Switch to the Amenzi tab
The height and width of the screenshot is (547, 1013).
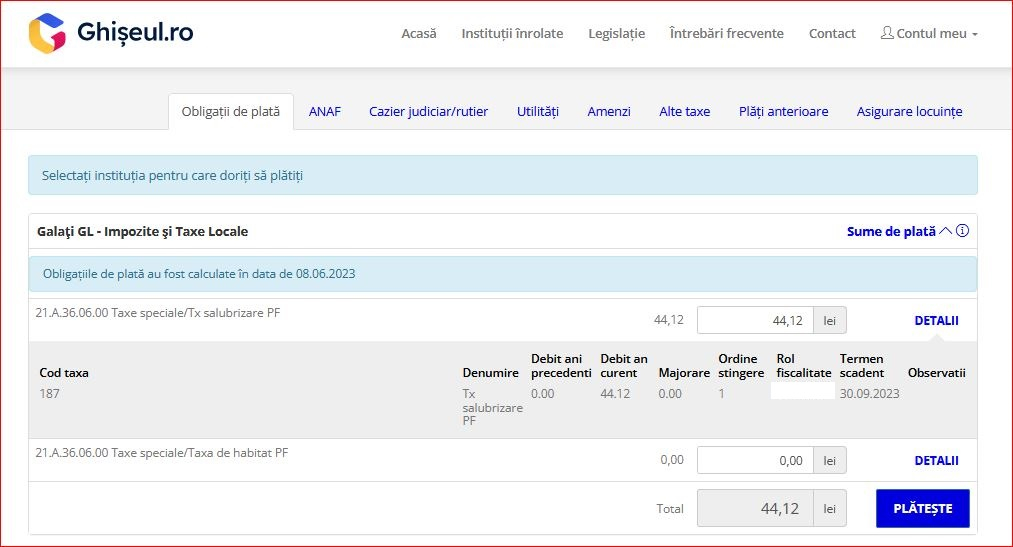(609, 112)
